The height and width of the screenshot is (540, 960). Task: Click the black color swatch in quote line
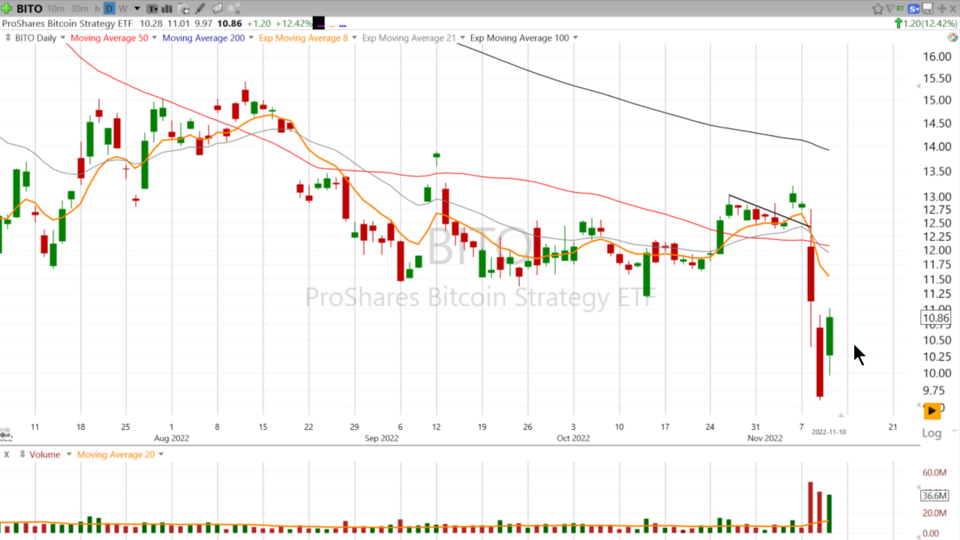pos(319,22)
